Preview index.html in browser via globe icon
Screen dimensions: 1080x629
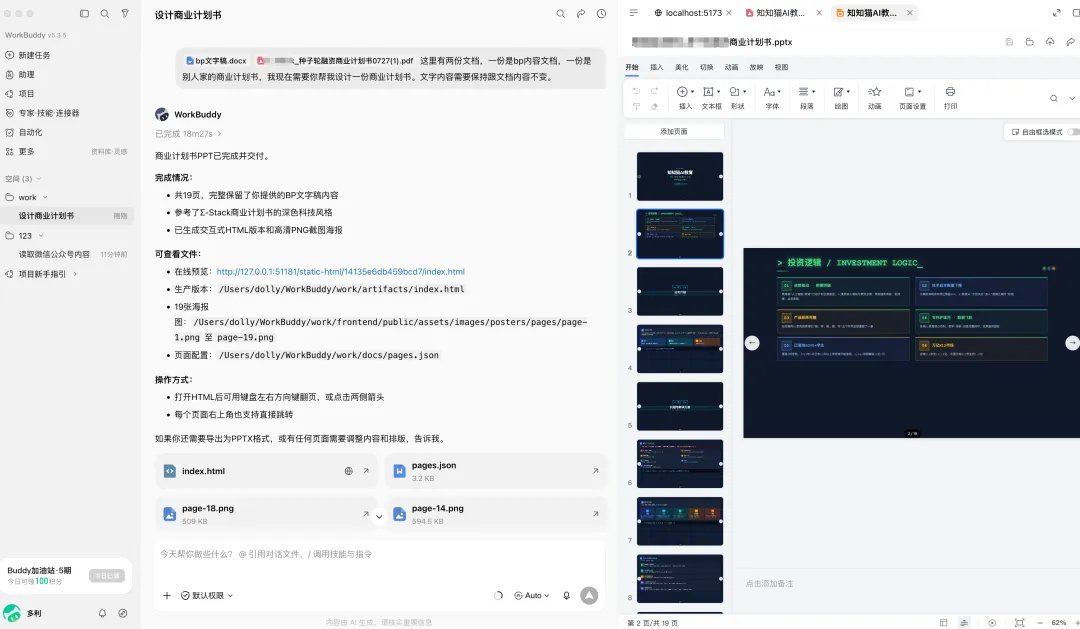(349, 471)
